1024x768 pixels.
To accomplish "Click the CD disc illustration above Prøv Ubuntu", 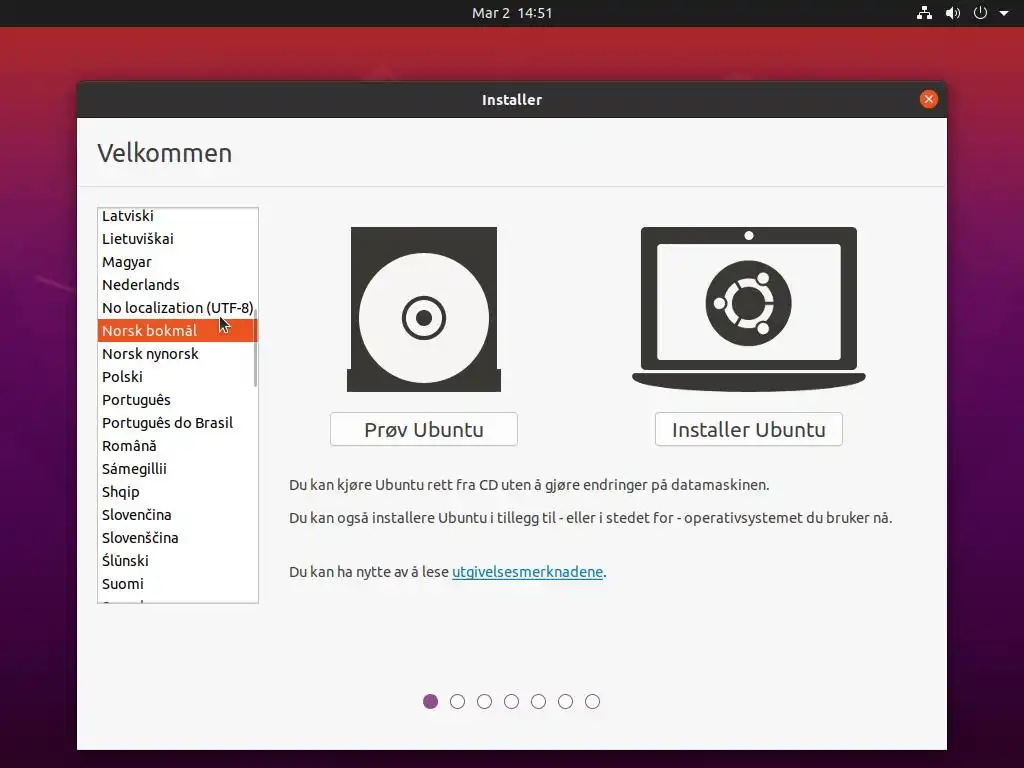I will coord(424,310).
